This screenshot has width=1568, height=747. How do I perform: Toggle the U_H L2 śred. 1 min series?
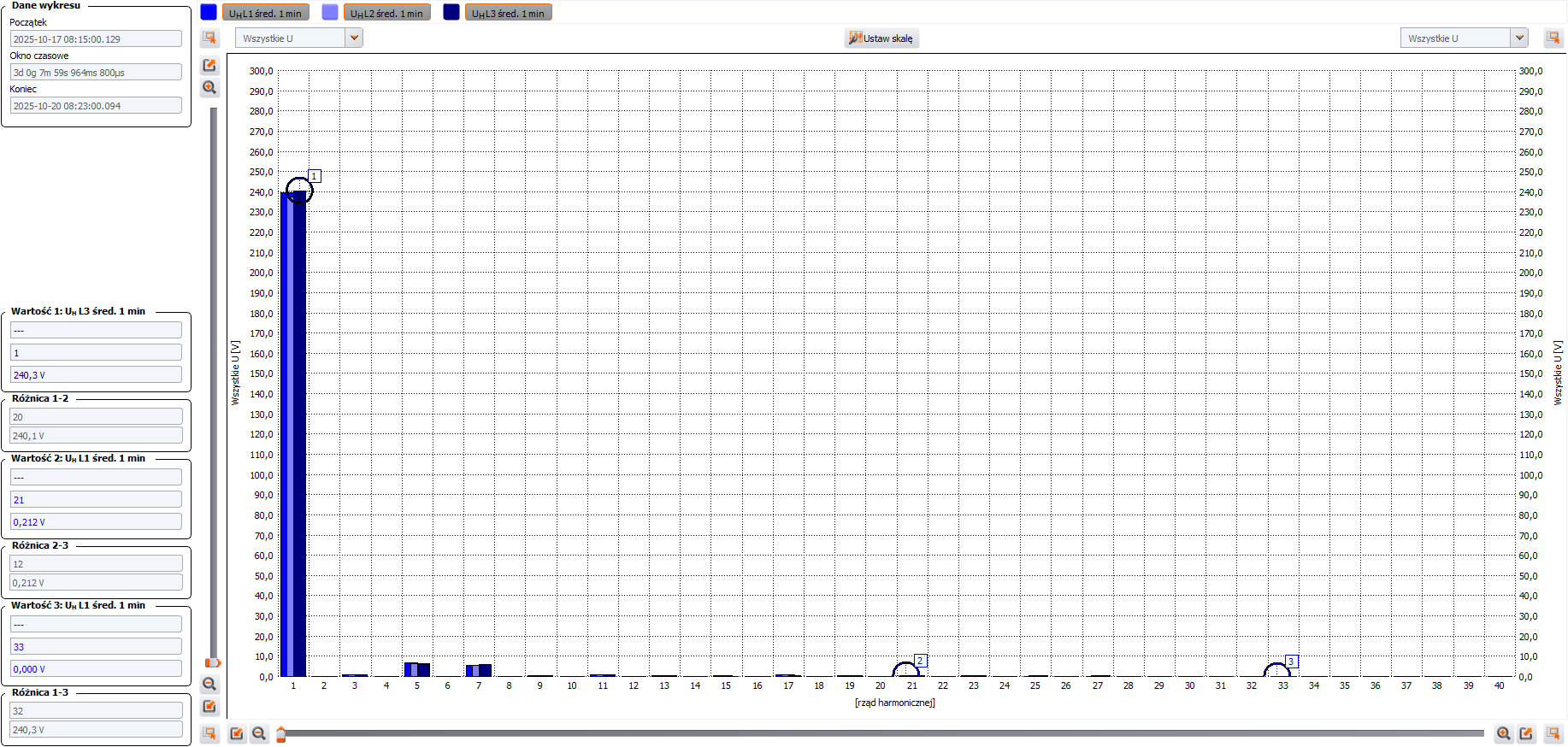click(x=386, y=13)
